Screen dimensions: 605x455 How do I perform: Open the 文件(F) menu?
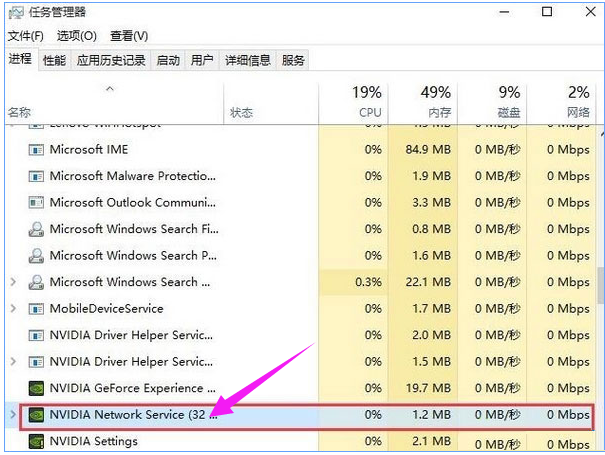click(25, 36)
